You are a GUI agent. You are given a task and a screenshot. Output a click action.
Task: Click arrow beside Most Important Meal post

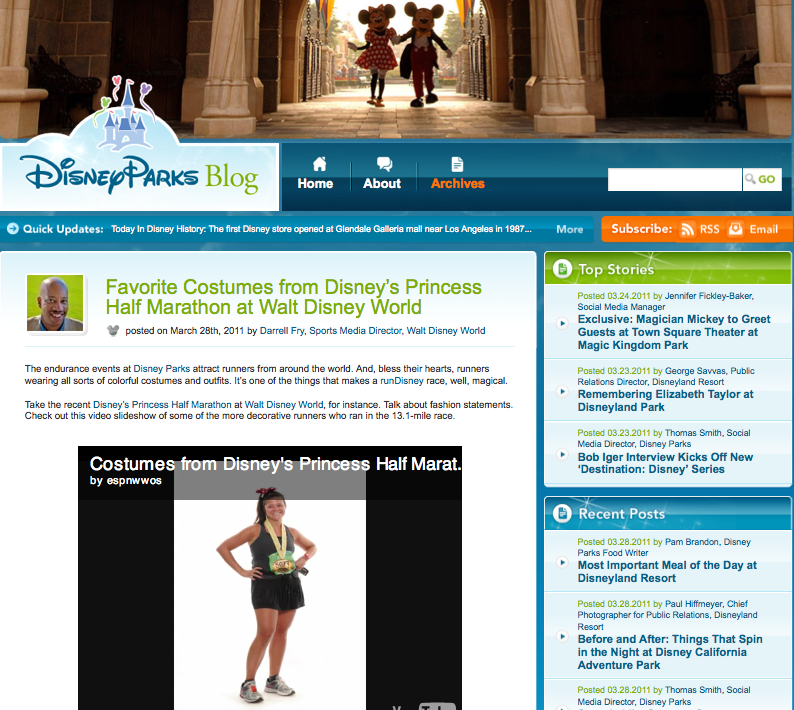pos(562,562)
